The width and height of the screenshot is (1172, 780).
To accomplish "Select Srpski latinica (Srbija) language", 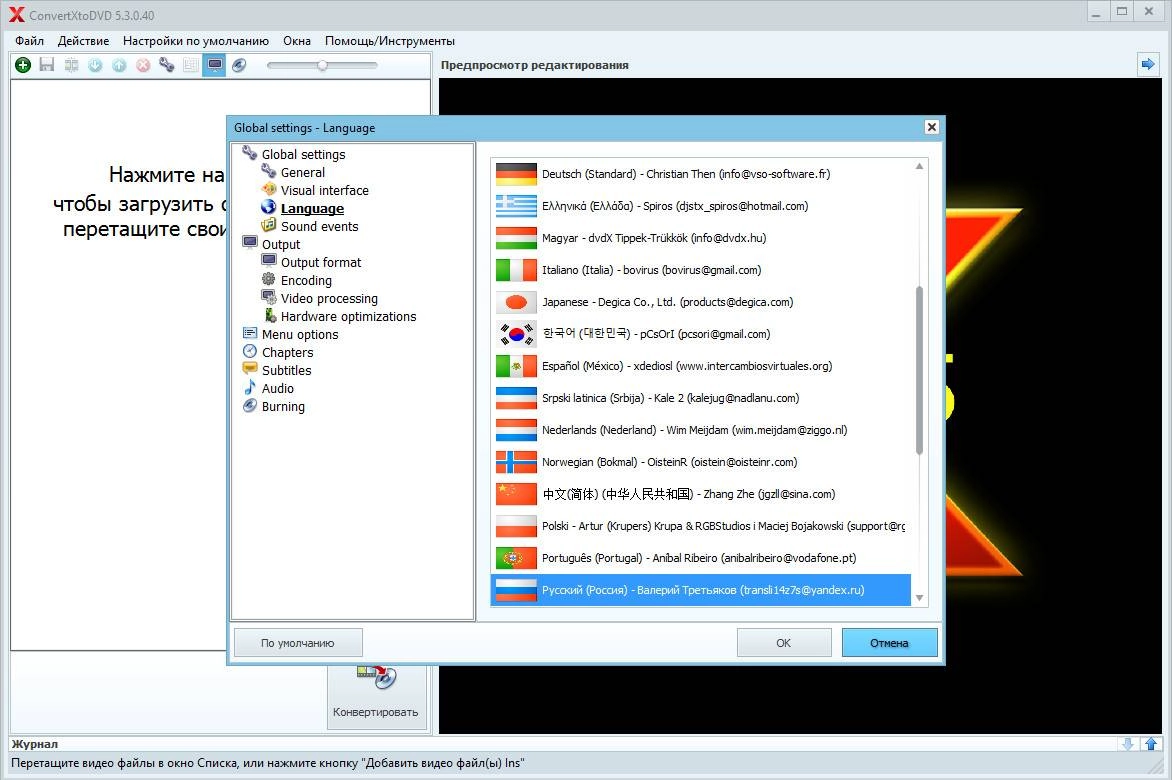I will point(701,398).
